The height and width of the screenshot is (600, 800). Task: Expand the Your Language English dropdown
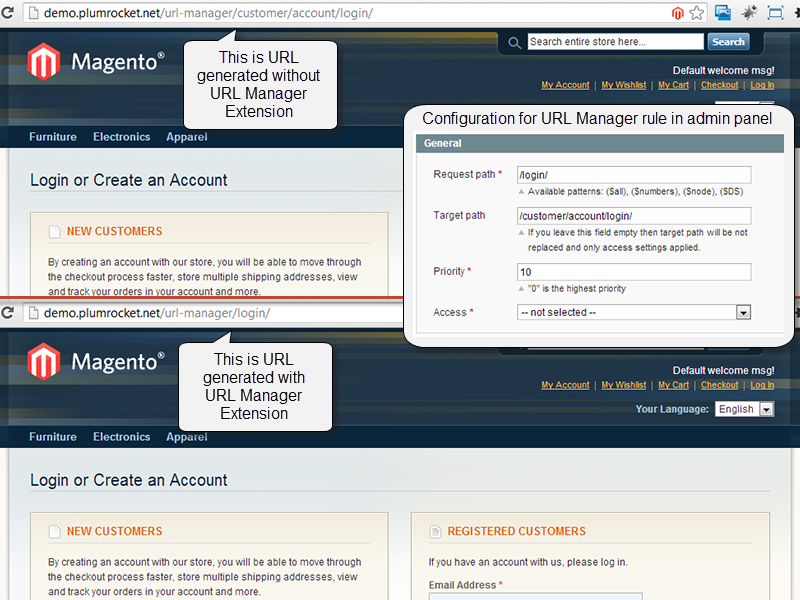coord(744,409)
